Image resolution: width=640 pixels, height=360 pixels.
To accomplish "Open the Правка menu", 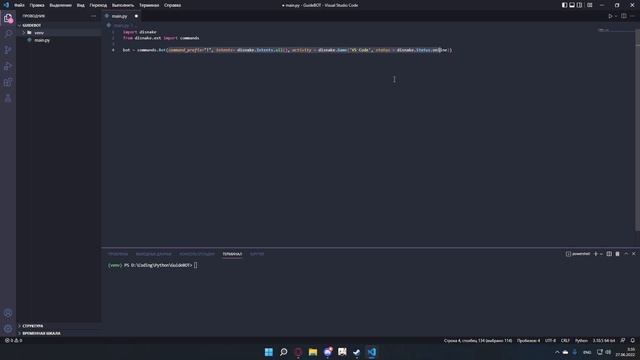I will 37,5.
